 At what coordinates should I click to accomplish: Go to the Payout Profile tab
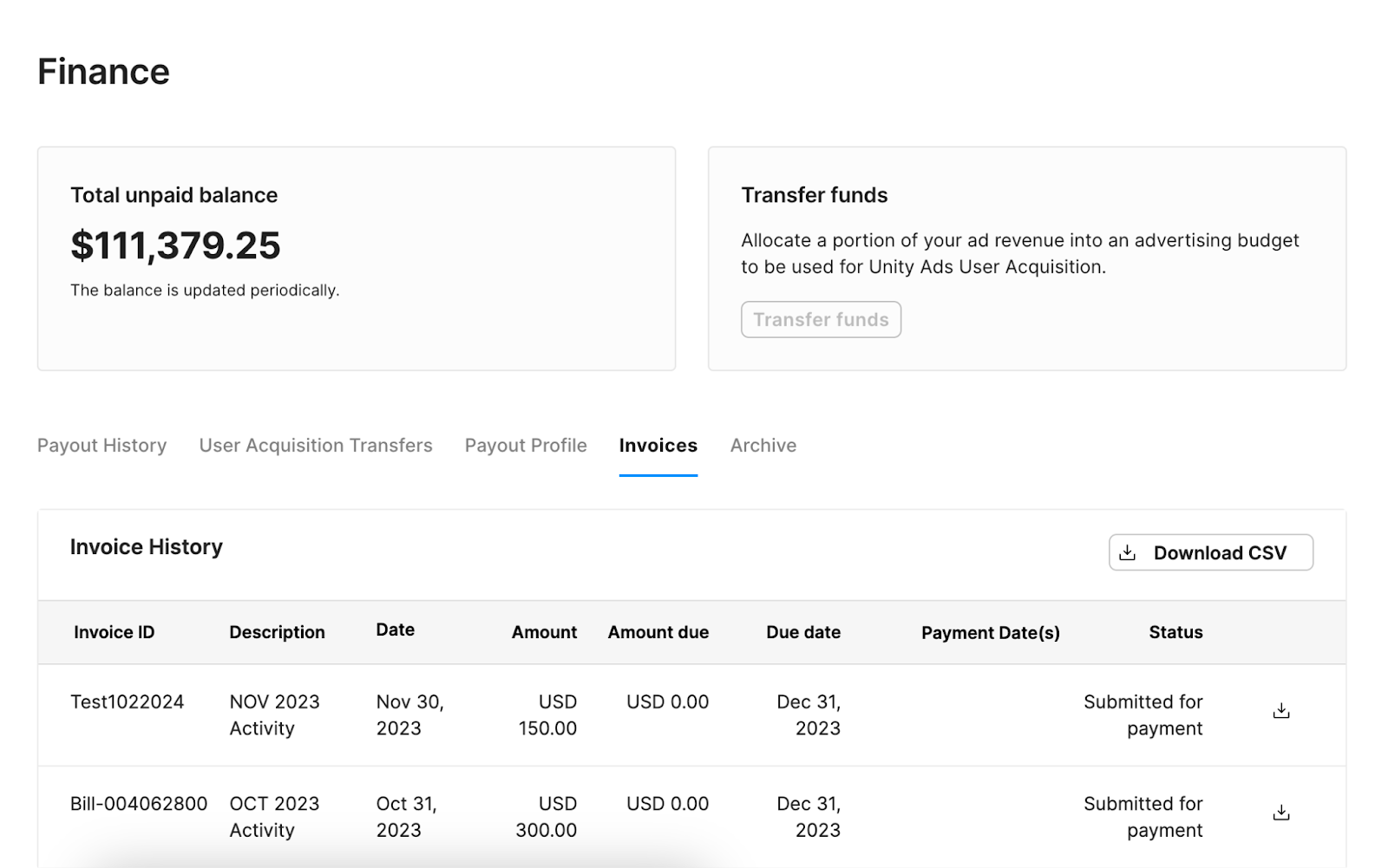pos(526,446)
